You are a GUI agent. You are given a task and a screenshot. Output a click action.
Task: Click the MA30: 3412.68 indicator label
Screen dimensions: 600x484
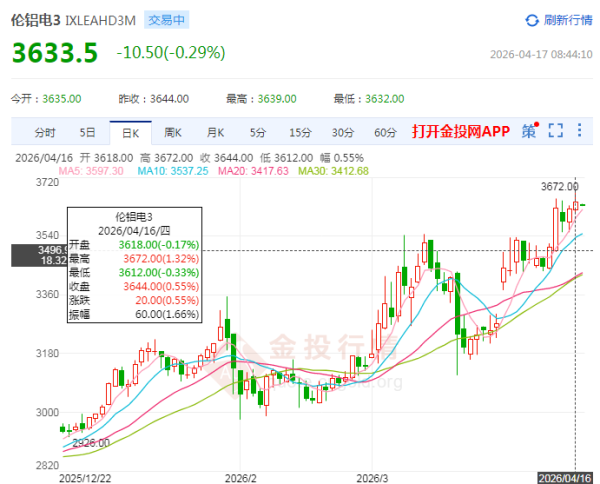(x=333, y=171)
